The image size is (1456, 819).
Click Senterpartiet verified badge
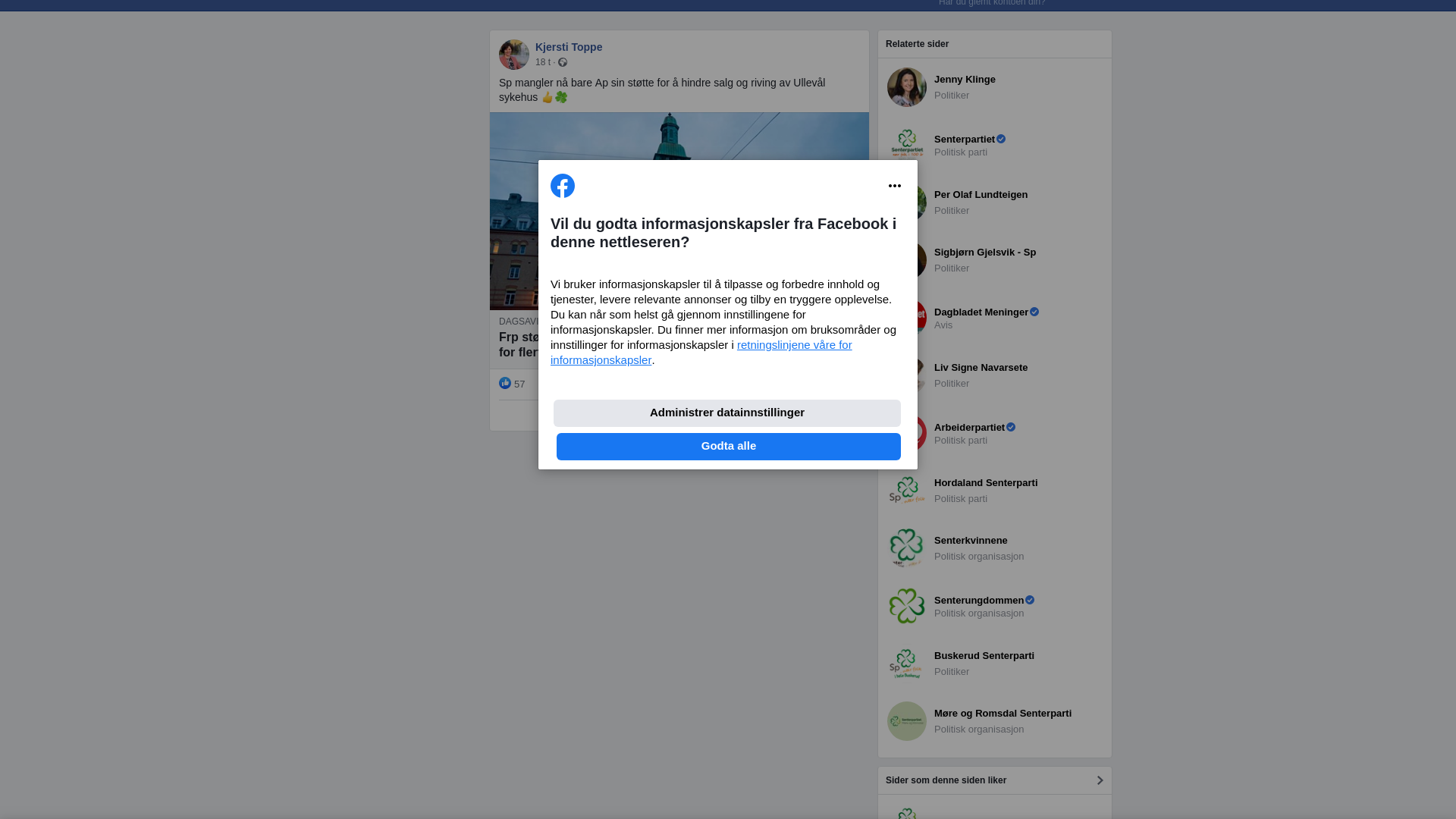point(1001,139)
